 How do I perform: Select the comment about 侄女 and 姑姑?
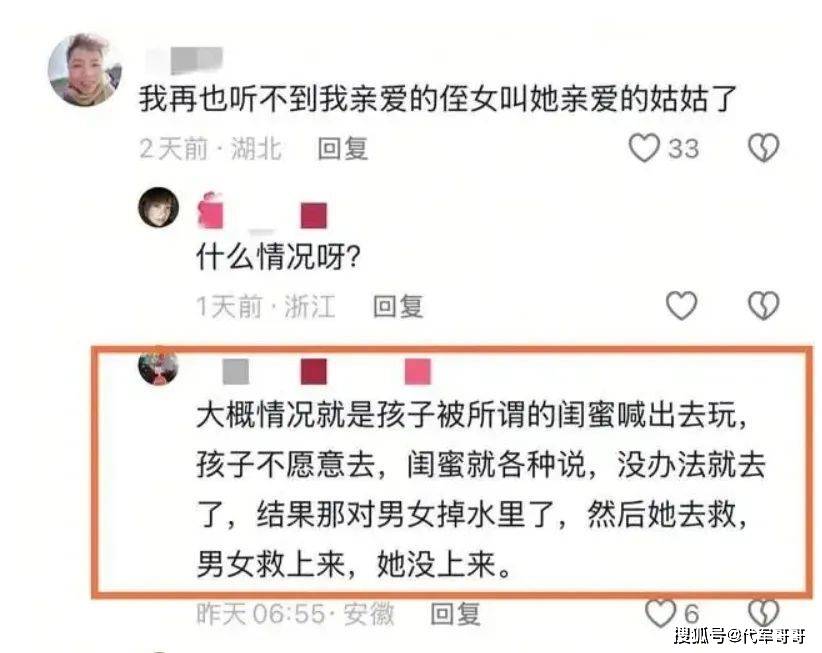tap(438, 99)
